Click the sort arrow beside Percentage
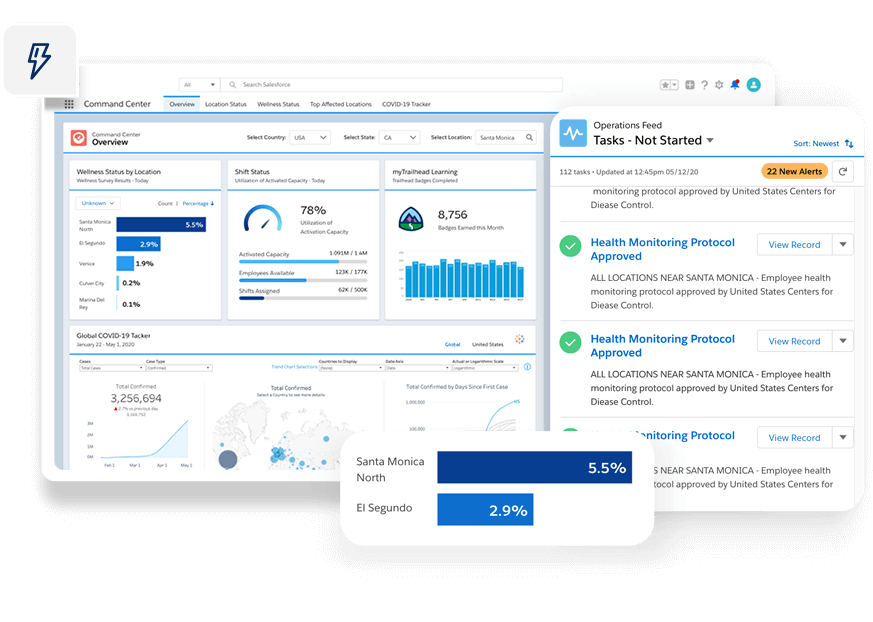The image size is (873, 622). point(212,204)
